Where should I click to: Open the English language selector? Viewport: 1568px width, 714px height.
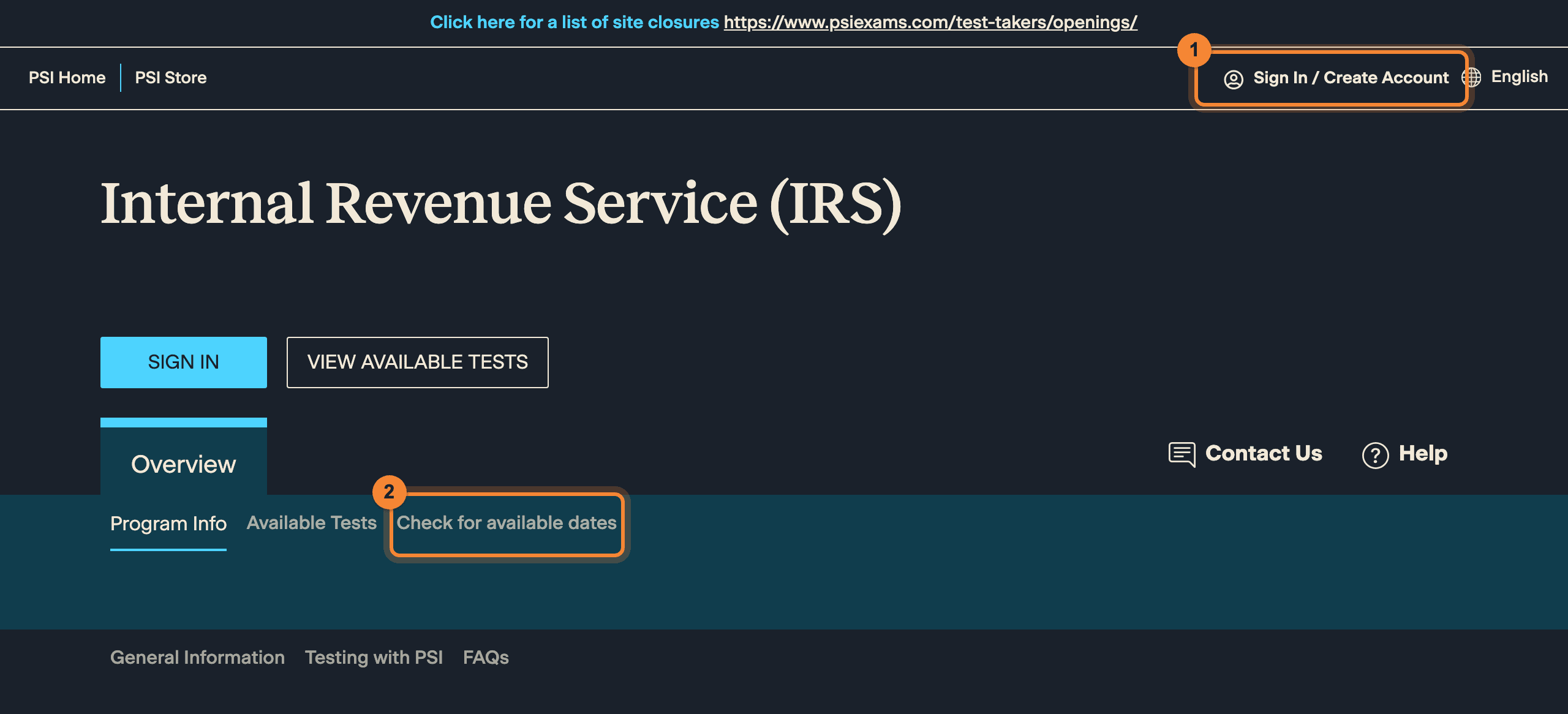pyautogui.click(x=1519, y=77)
